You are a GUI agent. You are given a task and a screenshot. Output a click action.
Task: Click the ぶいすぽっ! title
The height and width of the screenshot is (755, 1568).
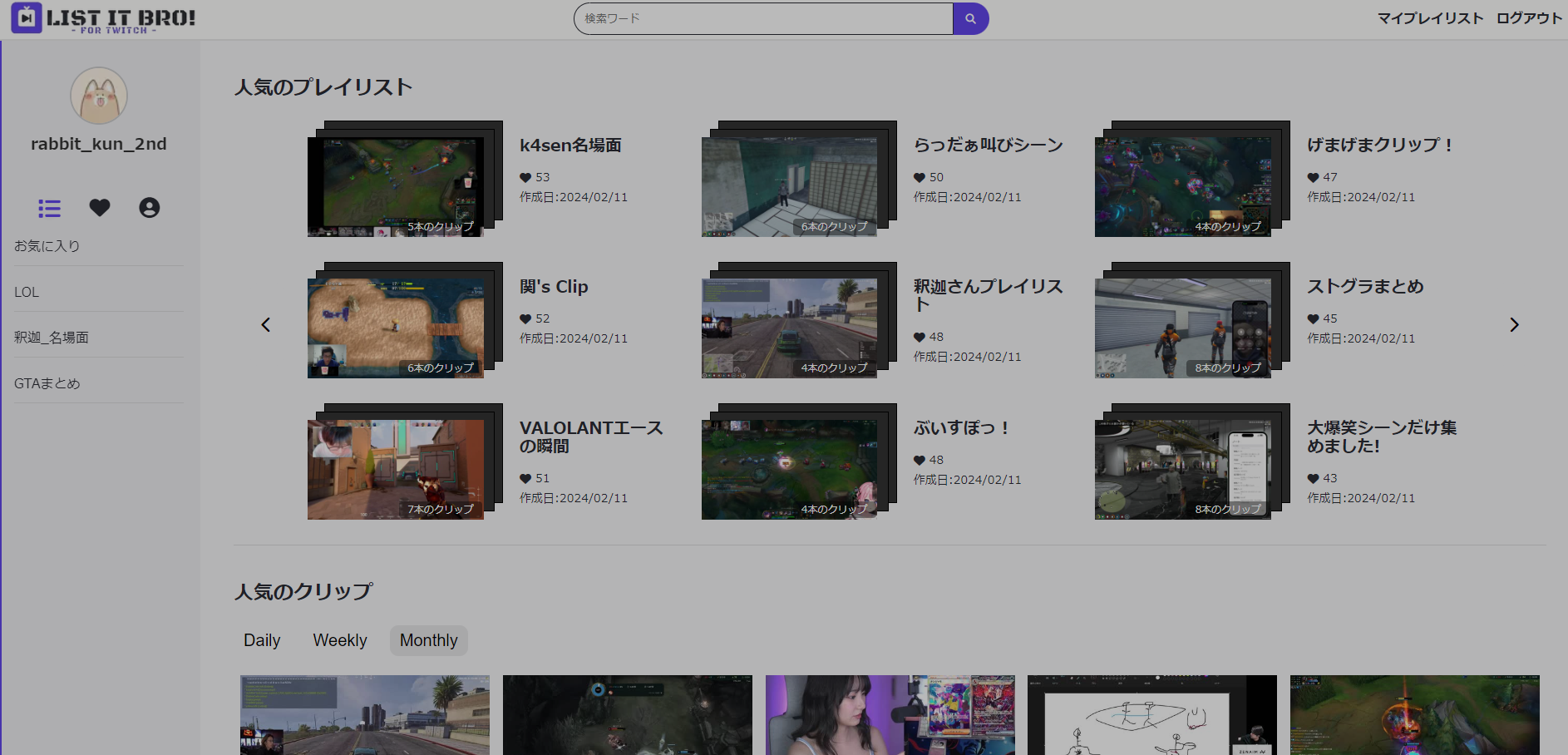[962, 428]
